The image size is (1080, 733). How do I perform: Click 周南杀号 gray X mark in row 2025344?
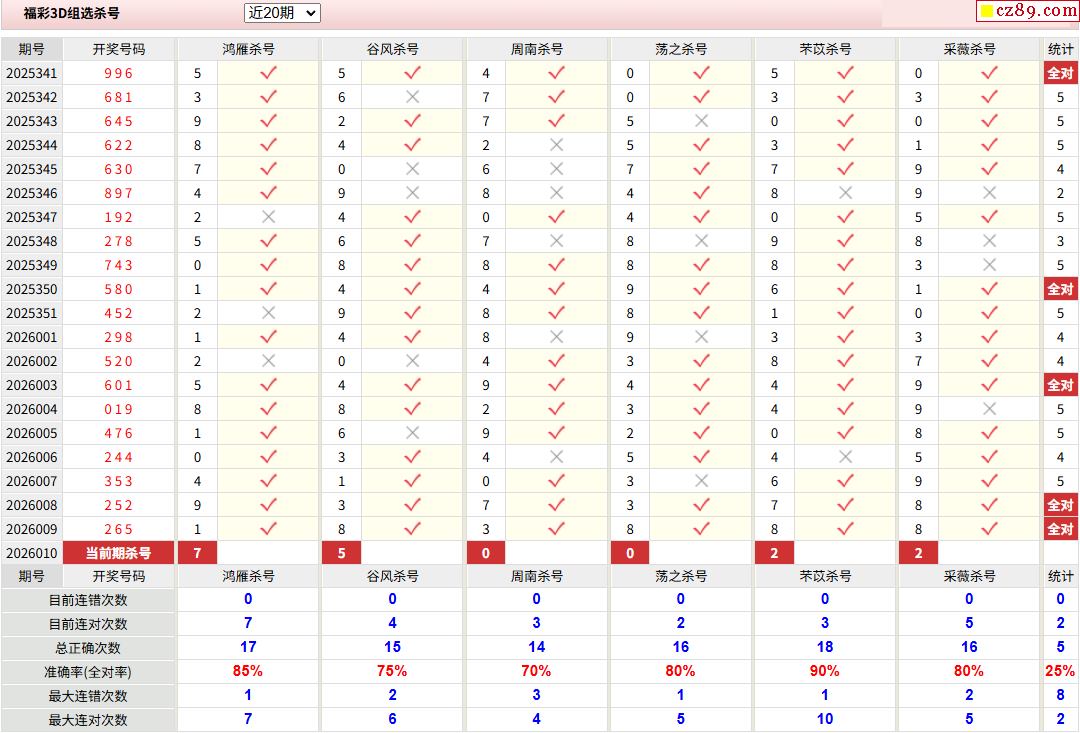pos(557,145)
